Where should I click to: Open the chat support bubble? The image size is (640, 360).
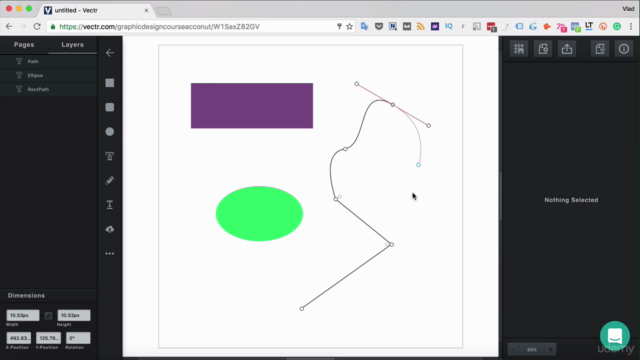point(615,336)
